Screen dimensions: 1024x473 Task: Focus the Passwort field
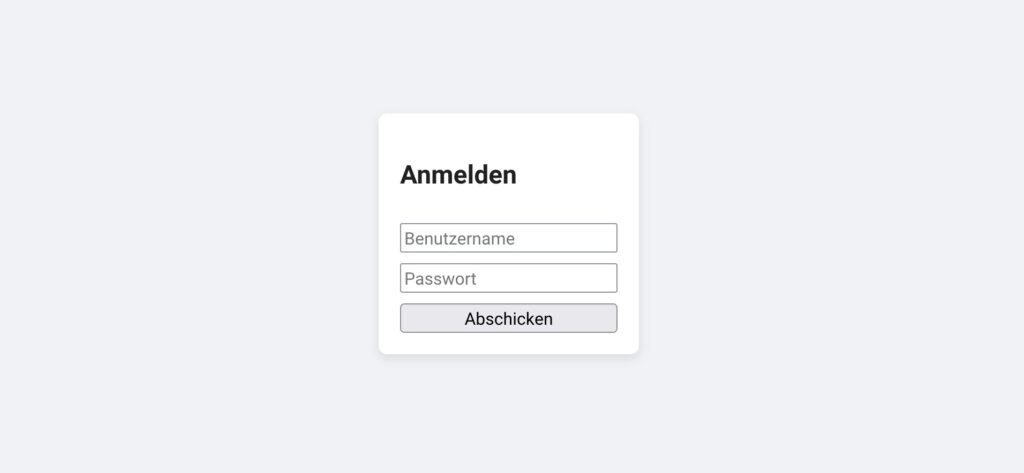[x=508, y=278]
